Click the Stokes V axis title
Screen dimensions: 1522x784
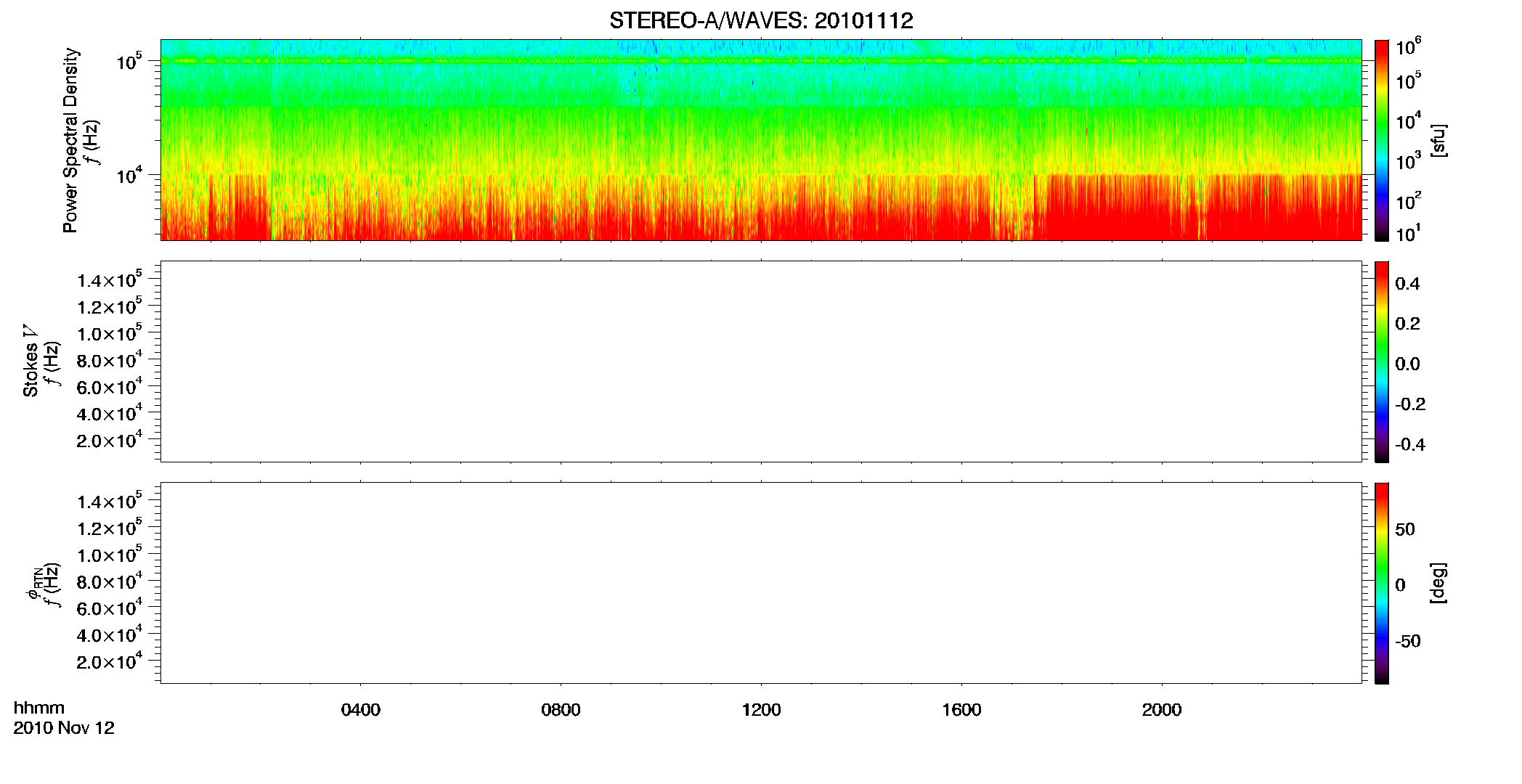[x=31, y=362]
